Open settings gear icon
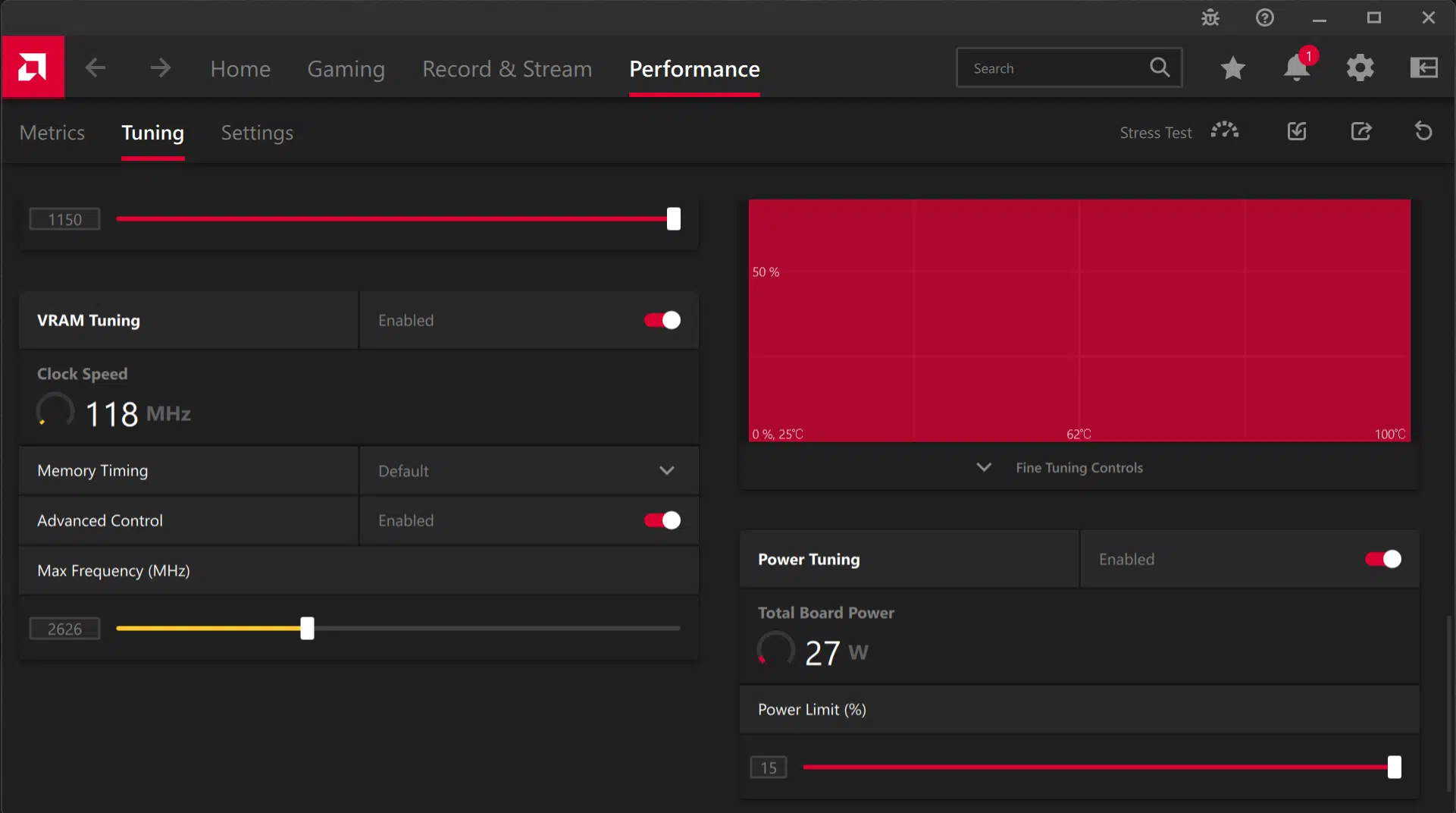This screenshot has width=1456, height=813. pos(1360,67)
